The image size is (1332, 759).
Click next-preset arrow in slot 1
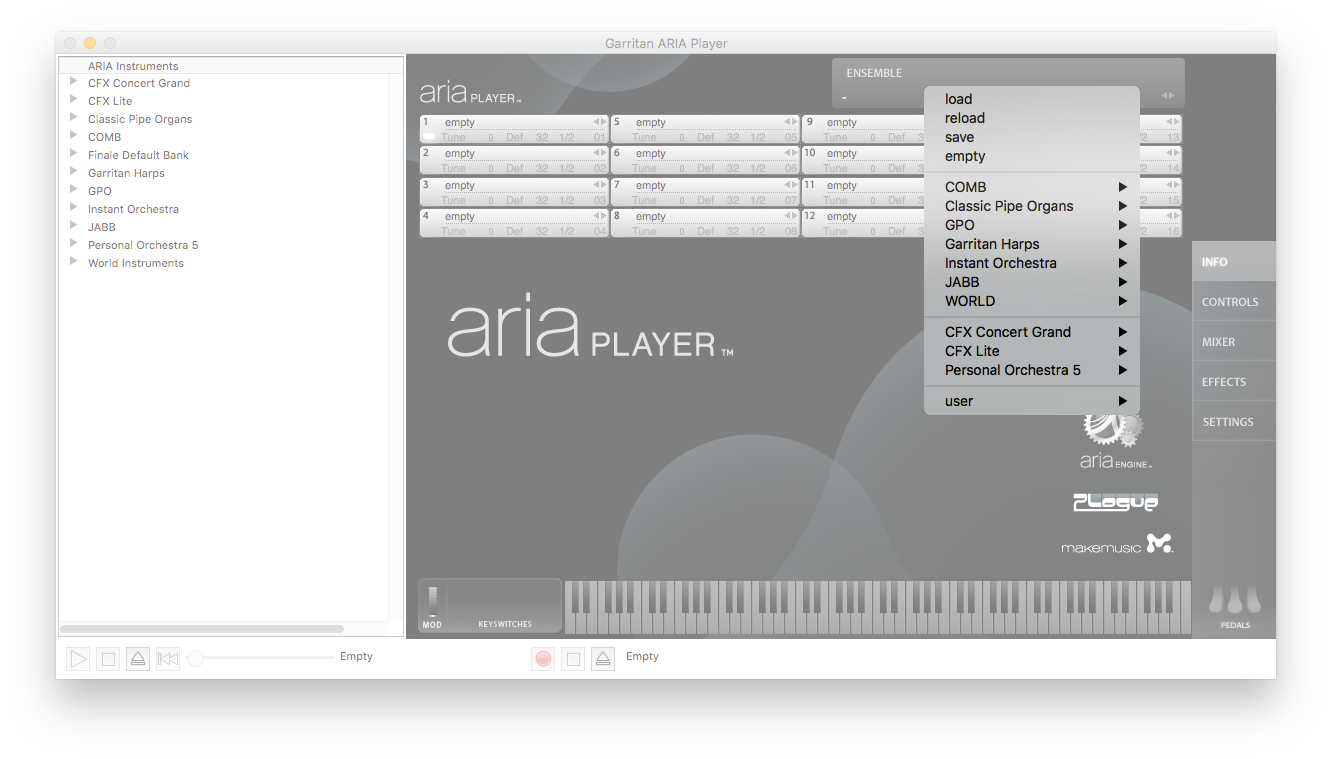point(603,122)
